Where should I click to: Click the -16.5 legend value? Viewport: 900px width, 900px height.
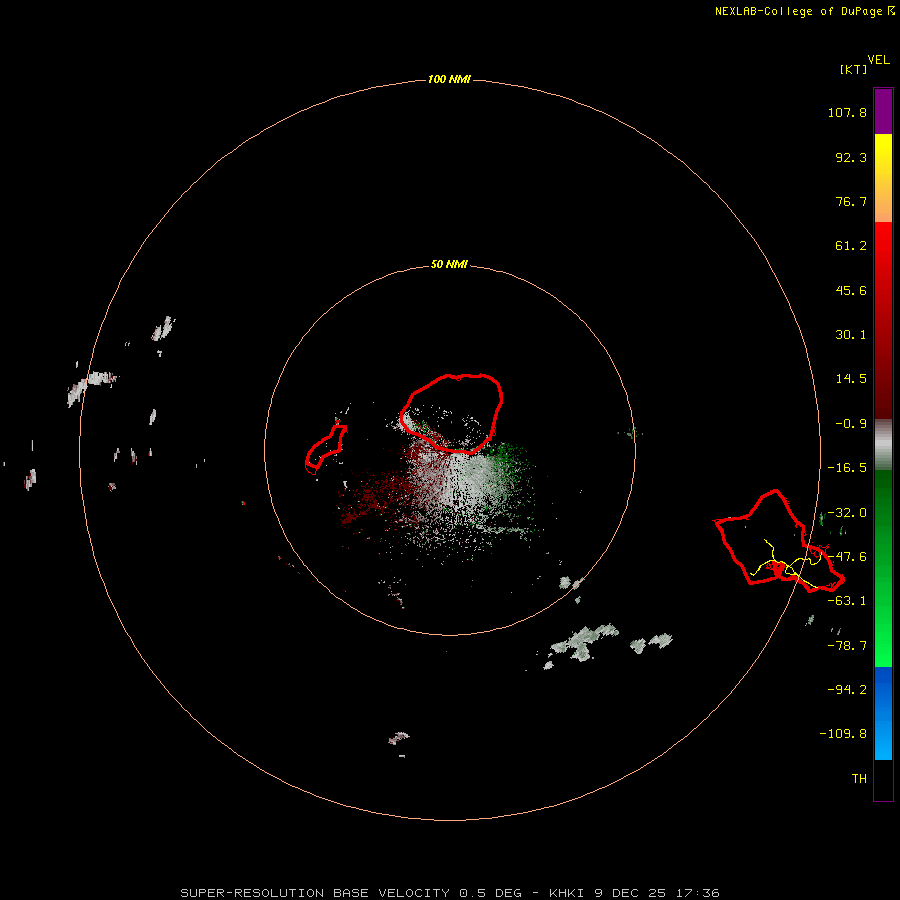(847, 468)
